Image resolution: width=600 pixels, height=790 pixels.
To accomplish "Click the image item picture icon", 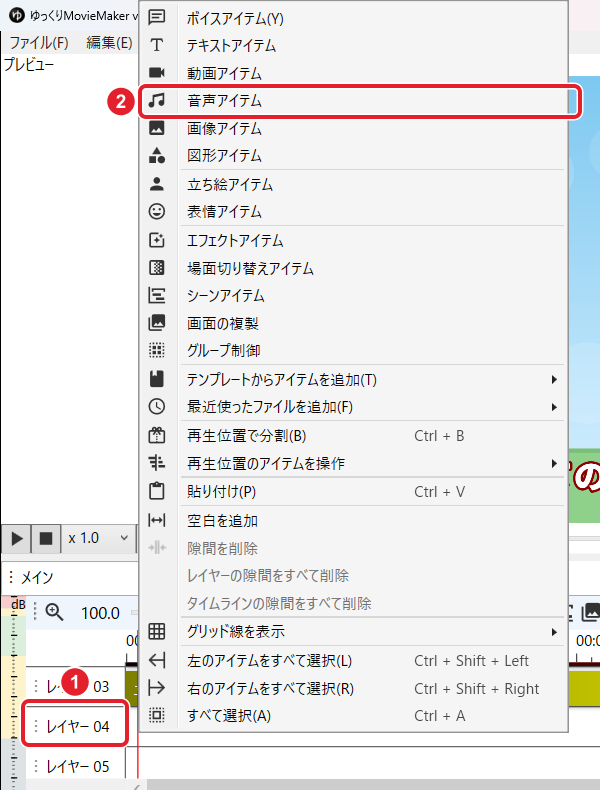I will (157, 128).
